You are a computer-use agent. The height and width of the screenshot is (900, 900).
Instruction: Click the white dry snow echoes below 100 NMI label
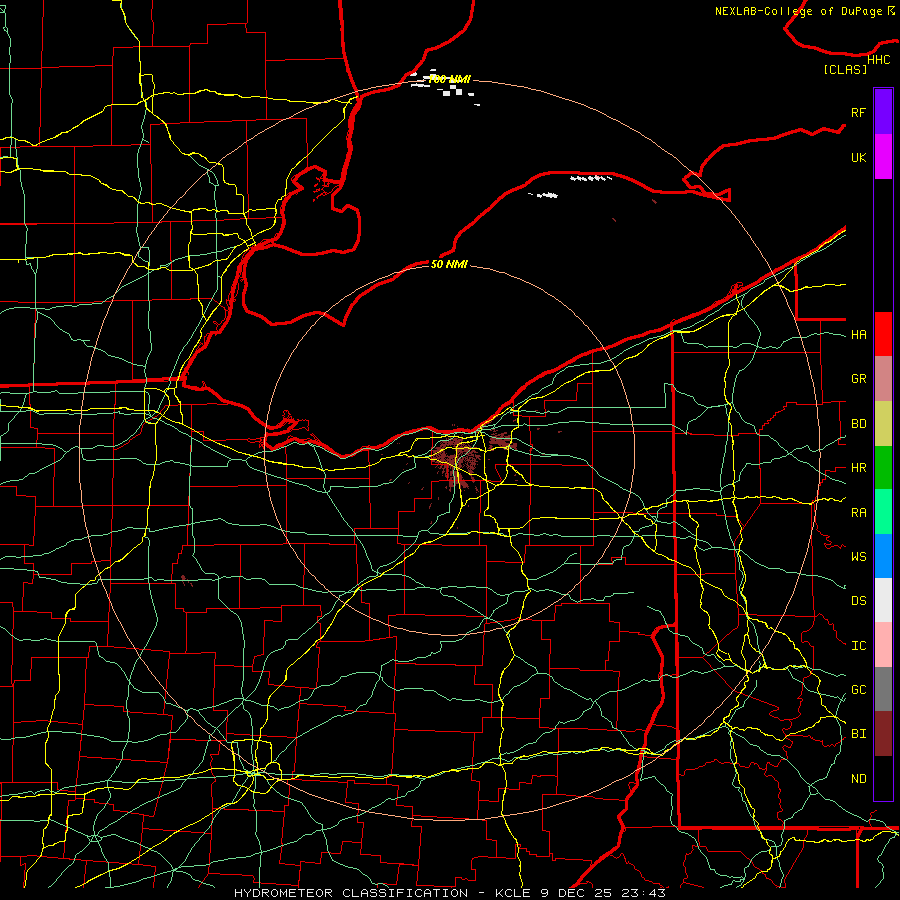point(452,90)
